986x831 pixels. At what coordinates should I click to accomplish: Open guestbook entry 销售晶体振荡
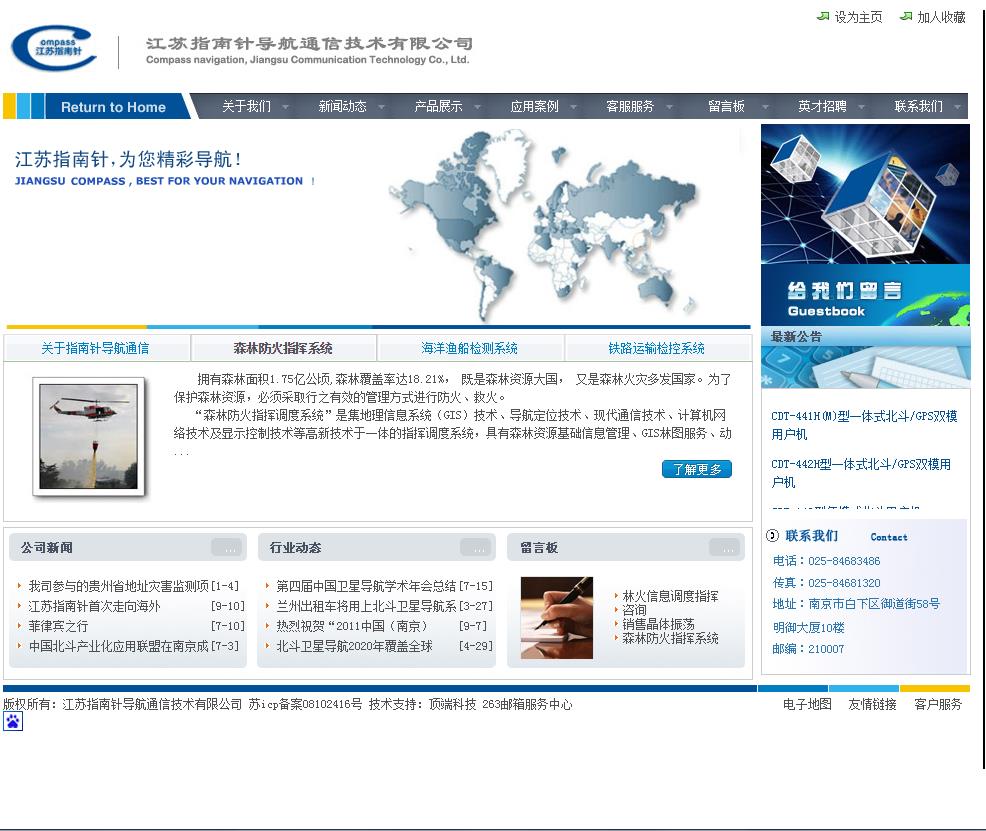click(x=658, y=624)
